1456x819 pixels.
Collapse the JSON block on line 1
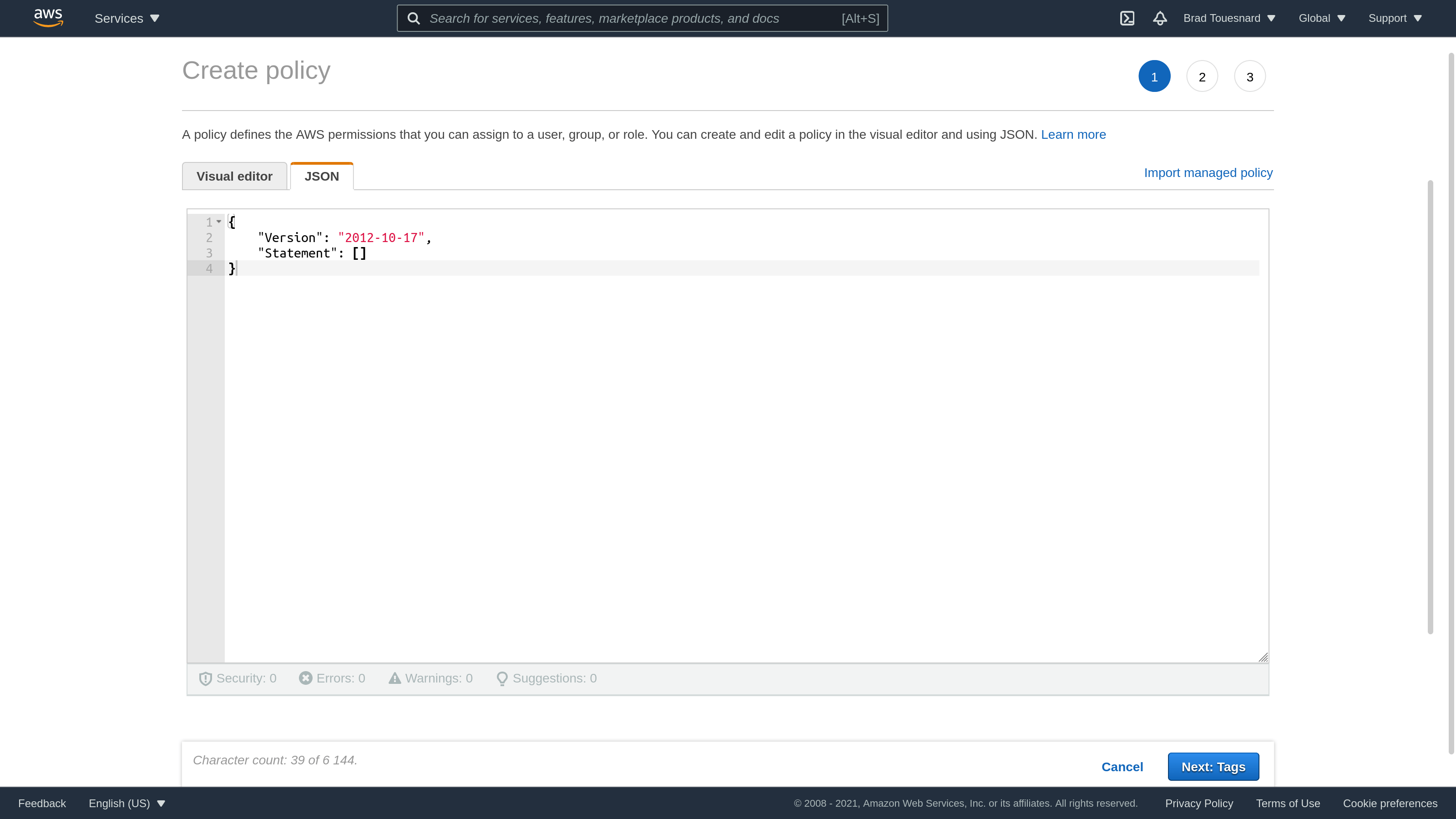(220, 222)
